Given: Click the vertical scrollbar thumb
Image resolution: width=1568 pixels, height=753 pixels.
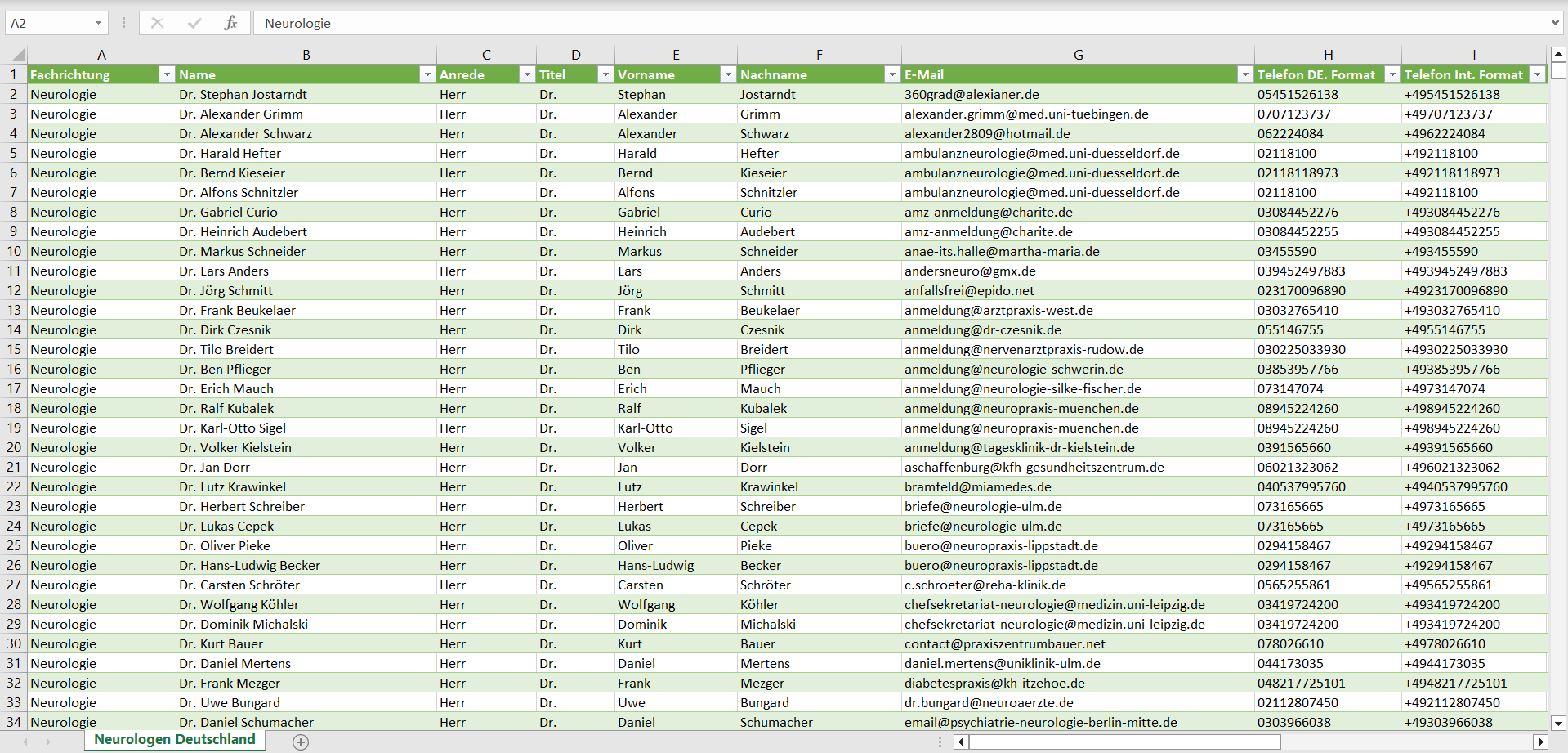Looking at the screenshot, I should (x=1558, y=70).
